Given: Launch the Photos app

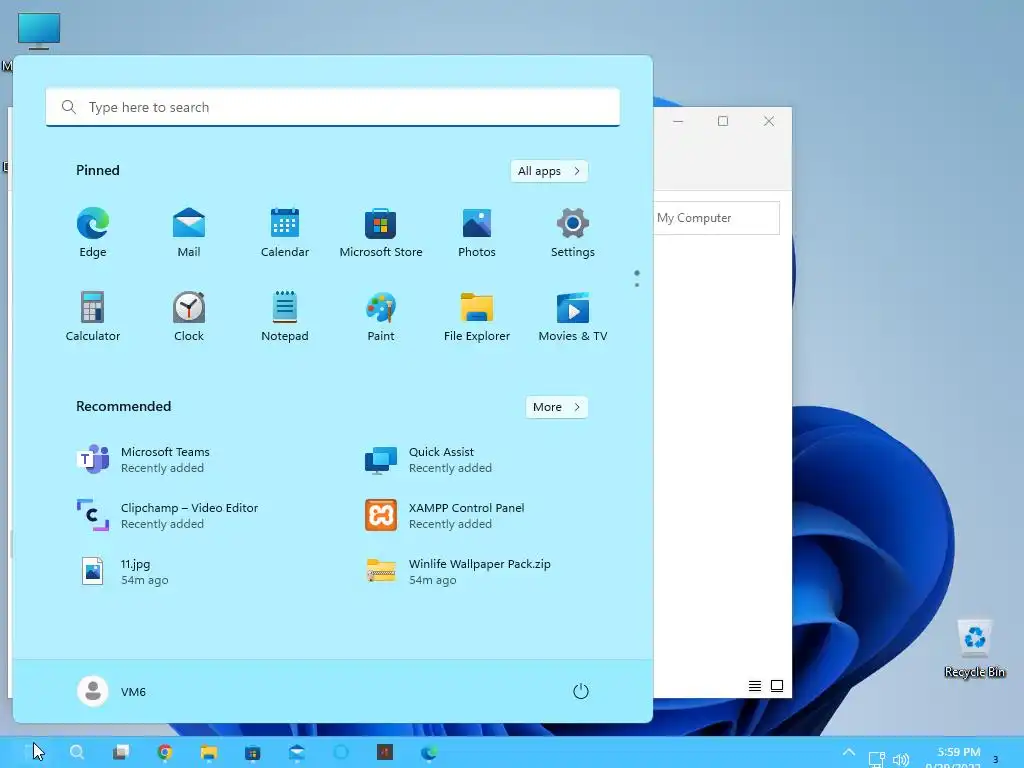Looking at the screenshot, I should (477, 232).
